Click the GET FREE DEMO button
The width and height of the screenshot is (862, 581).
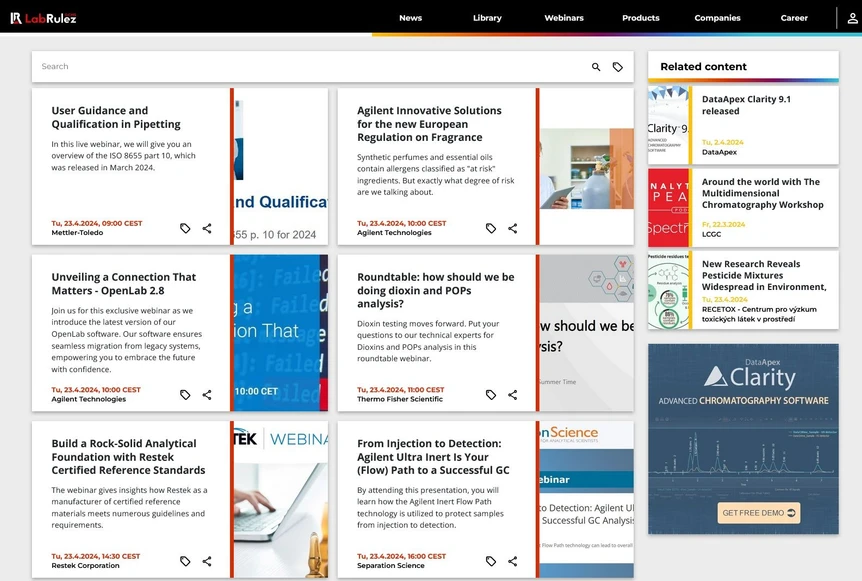(759, 513)
